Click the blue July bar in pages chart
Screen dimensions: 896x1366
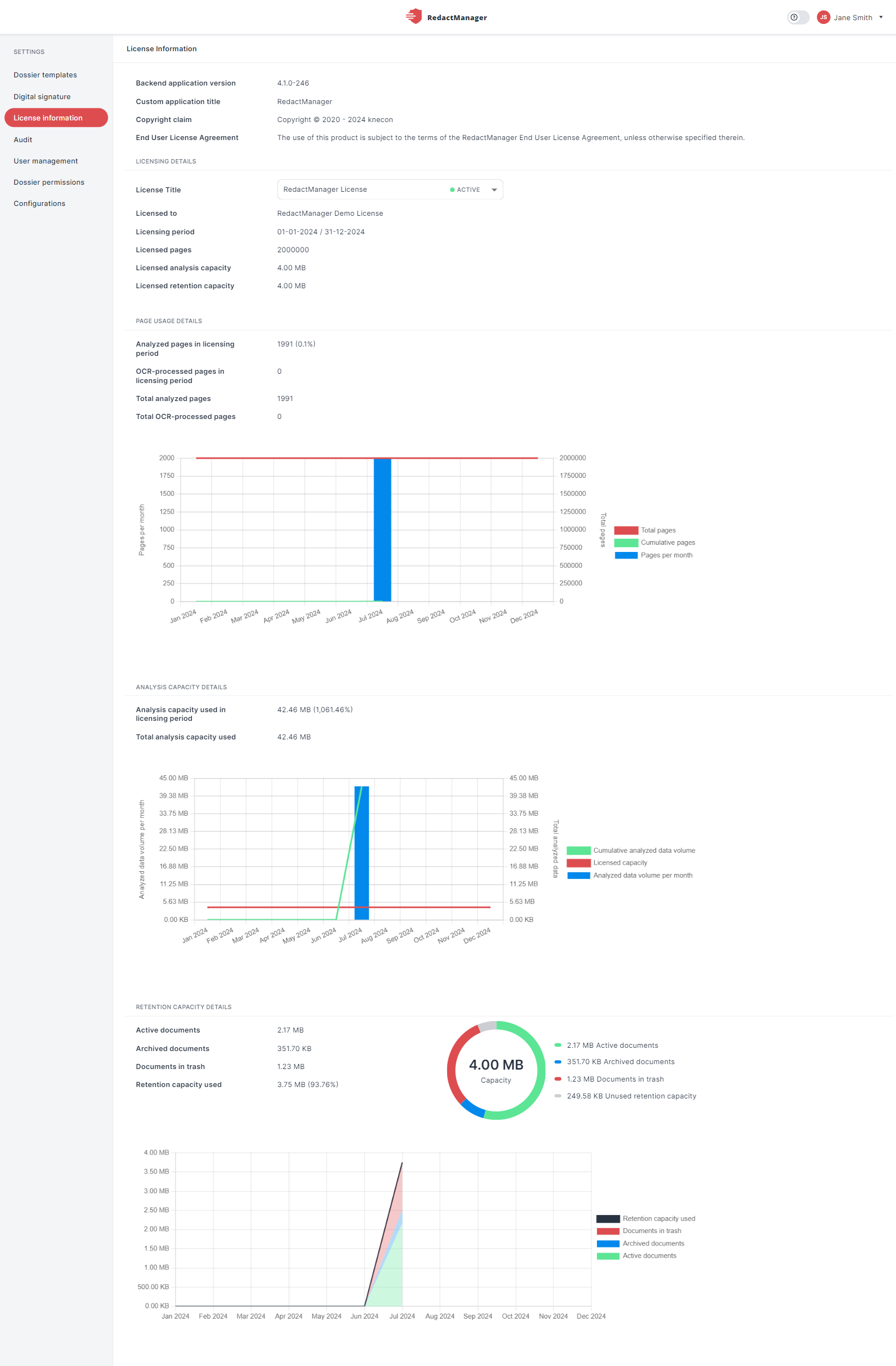[382, 530]
